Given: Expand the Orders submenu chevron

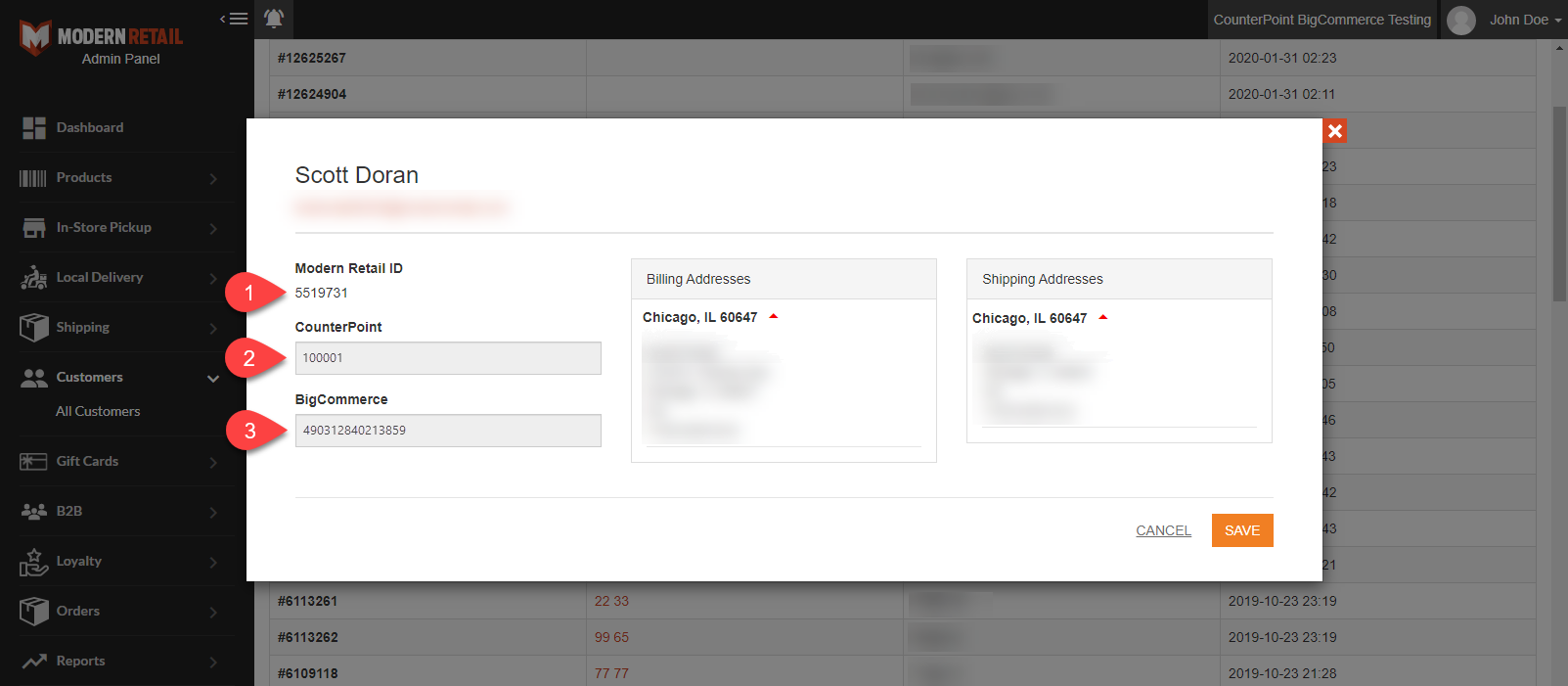Looking at the screenshot, I should [x=213, y=612].
